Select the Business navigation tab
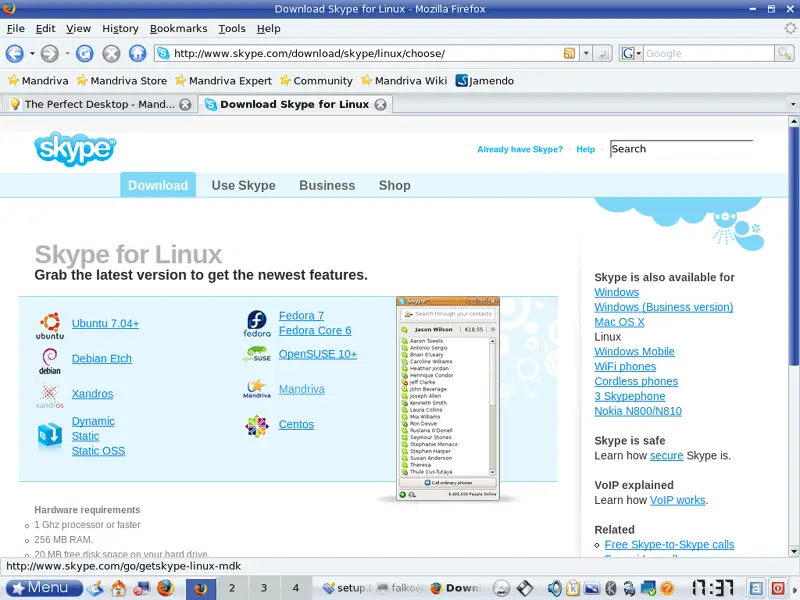 coord(327,185)
